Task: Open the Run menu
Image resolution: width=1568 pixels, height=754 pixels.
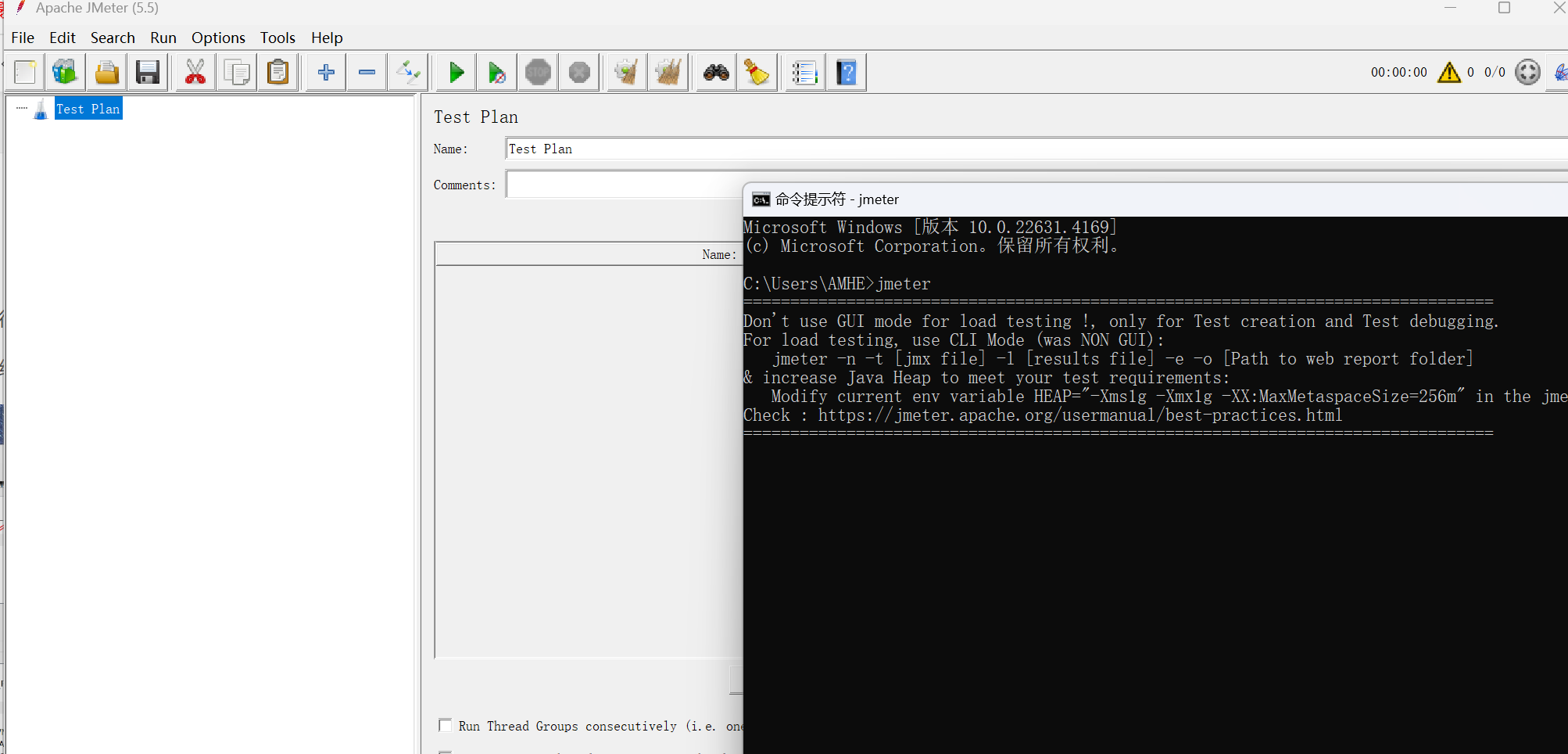Action: [163, 38]
